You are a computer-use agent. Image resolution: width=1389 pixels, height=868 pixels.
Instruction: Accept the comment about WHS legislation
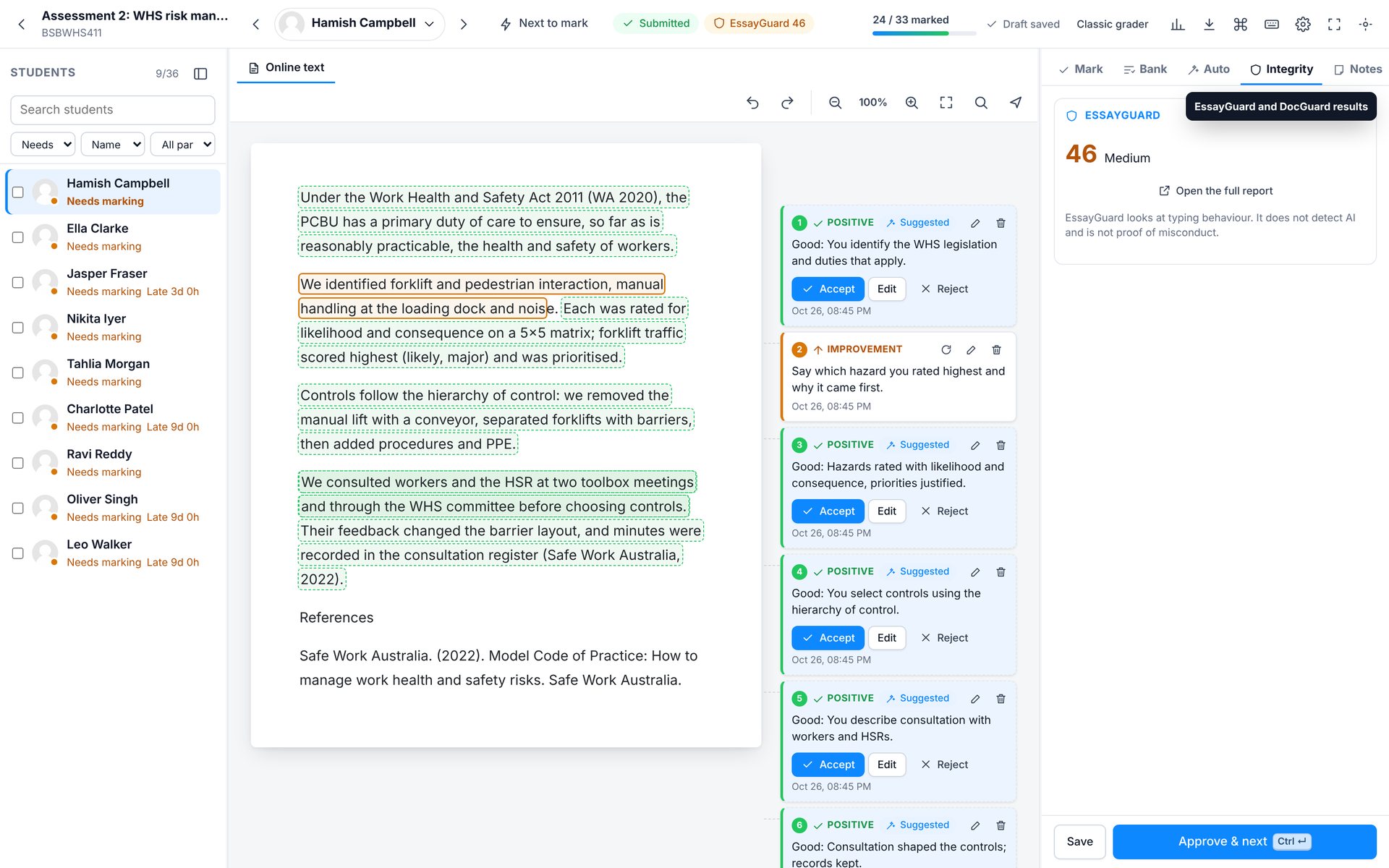coord(828,289)
